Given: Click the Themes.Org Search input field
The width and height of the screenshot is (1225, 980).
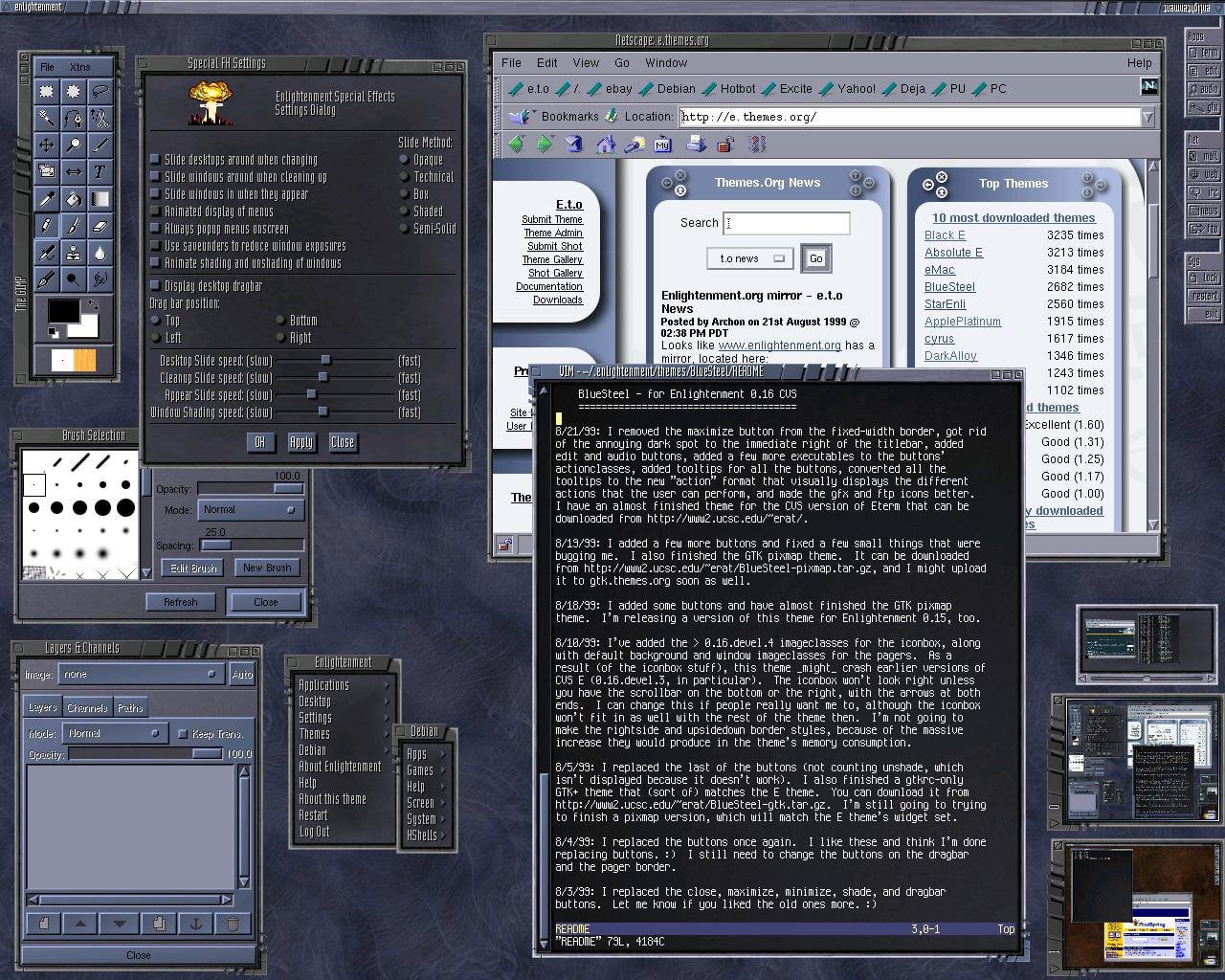Looking at the screenshot, I should coord(787,223).
